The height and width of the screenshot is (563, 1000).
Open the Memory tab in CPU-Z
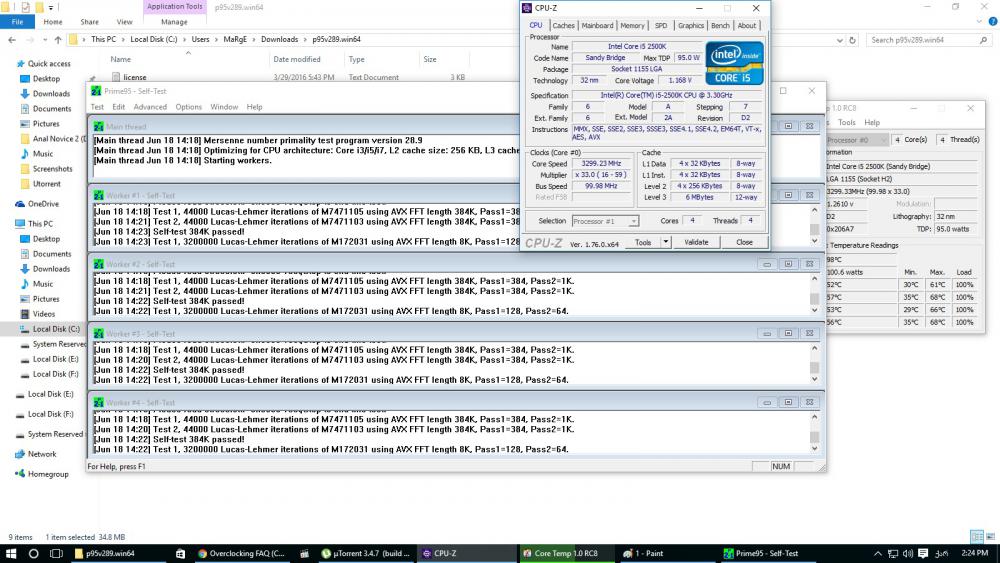coord(632,26)
